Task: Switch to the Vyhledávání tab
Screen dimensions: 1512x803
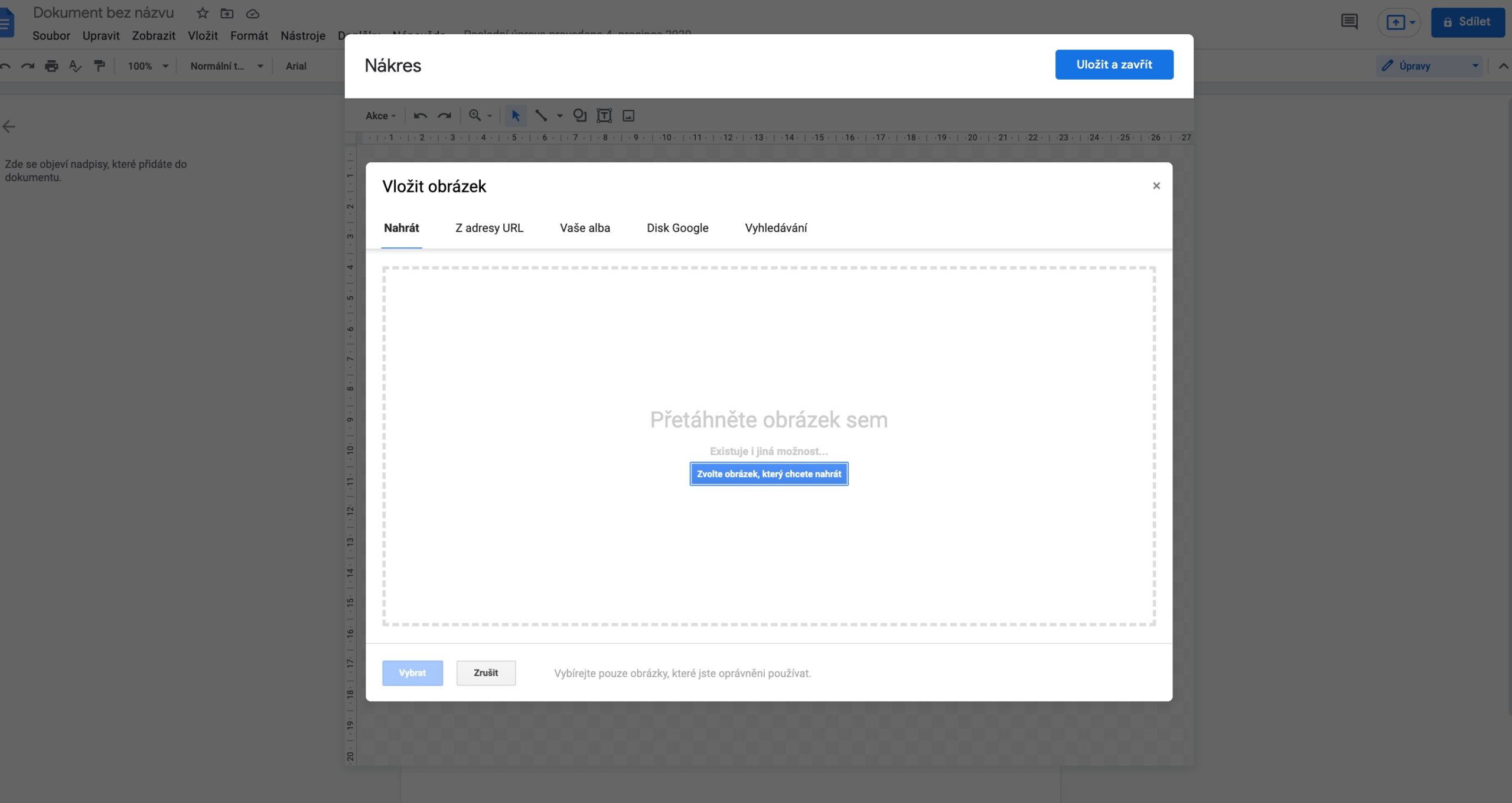Action: click(x=775, y=228)
